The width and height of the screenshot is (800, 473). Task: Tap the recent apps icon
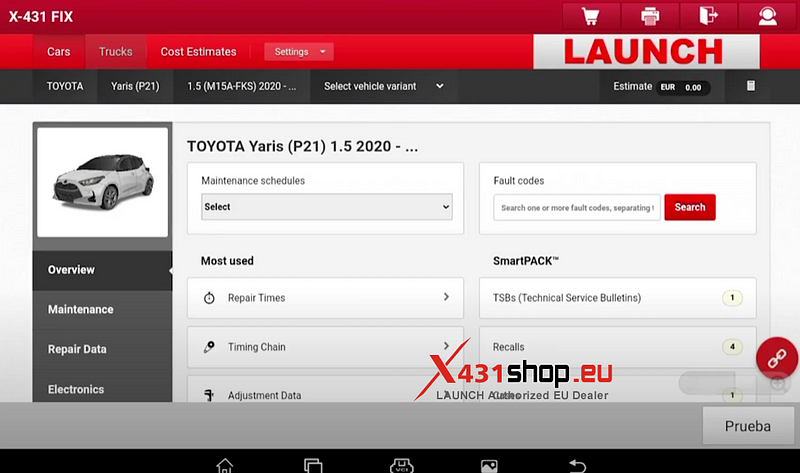coord(313,465)
